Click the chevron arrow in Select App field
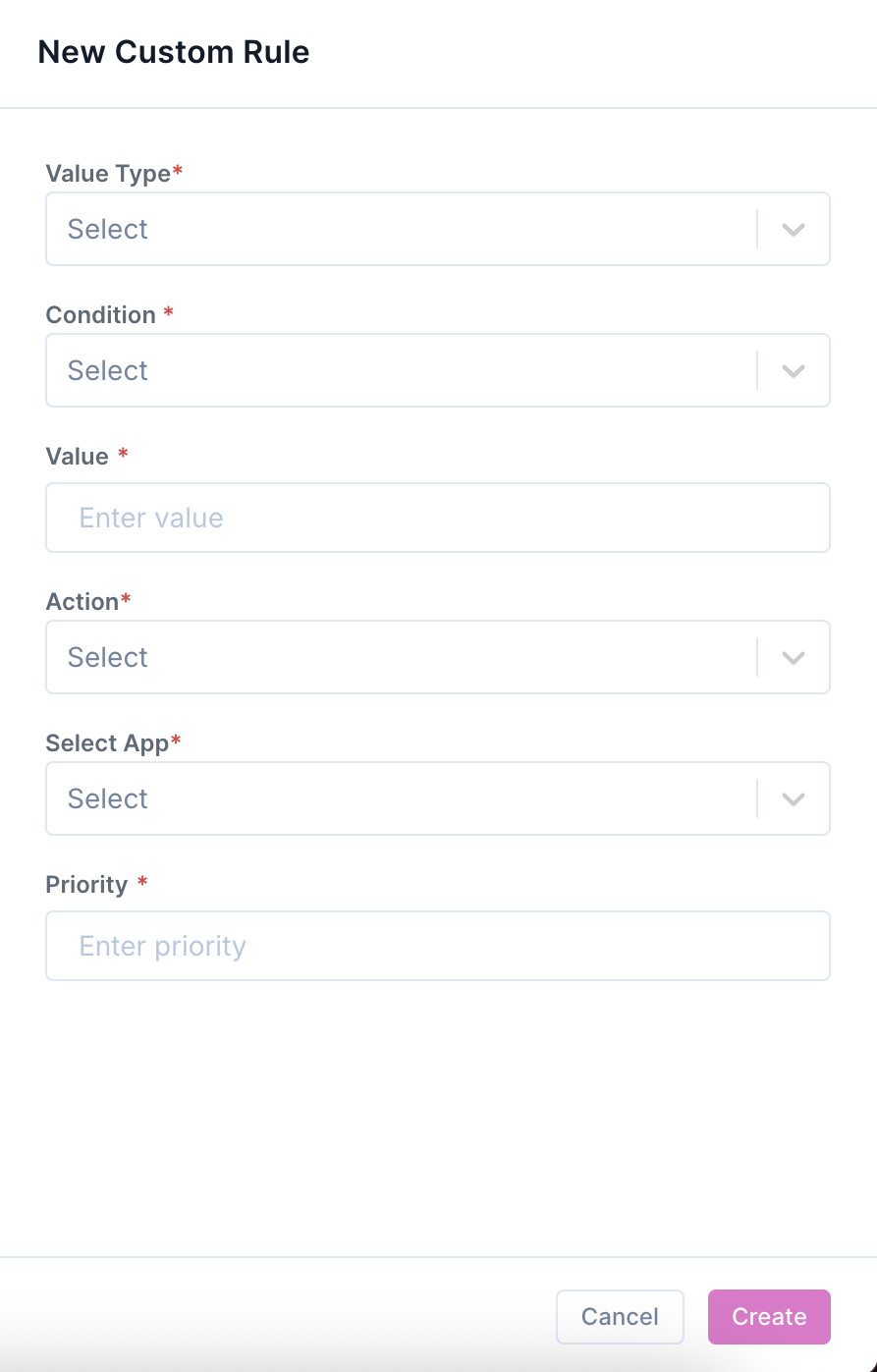Image resolution: width=877 pixels, height=1372 pixels. pos(794,799)
